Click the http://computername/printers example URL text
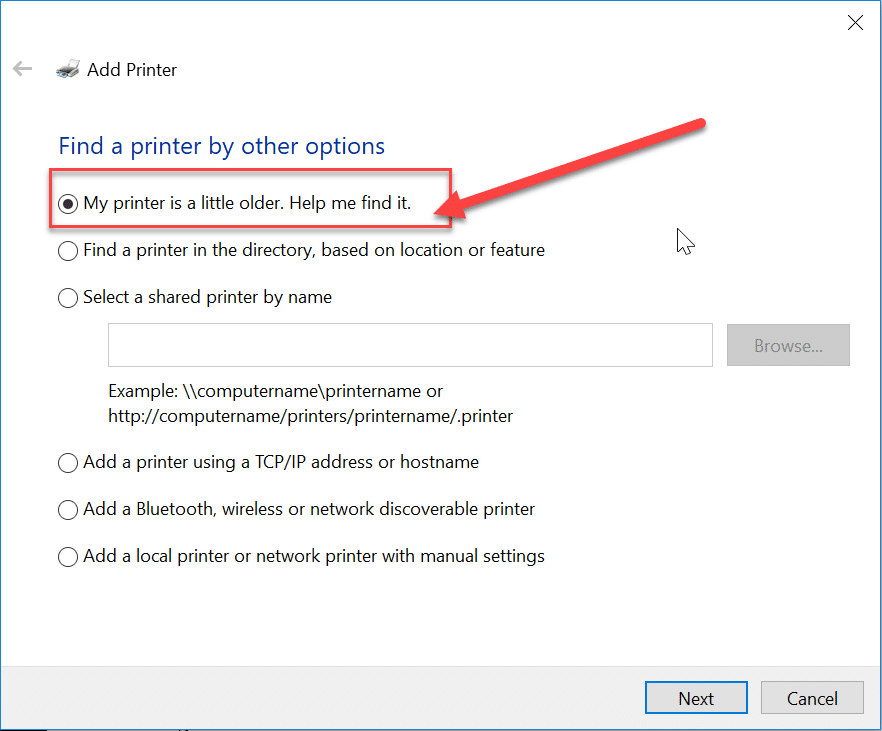The height and width of the screenshot is (731, 882). 310,416
